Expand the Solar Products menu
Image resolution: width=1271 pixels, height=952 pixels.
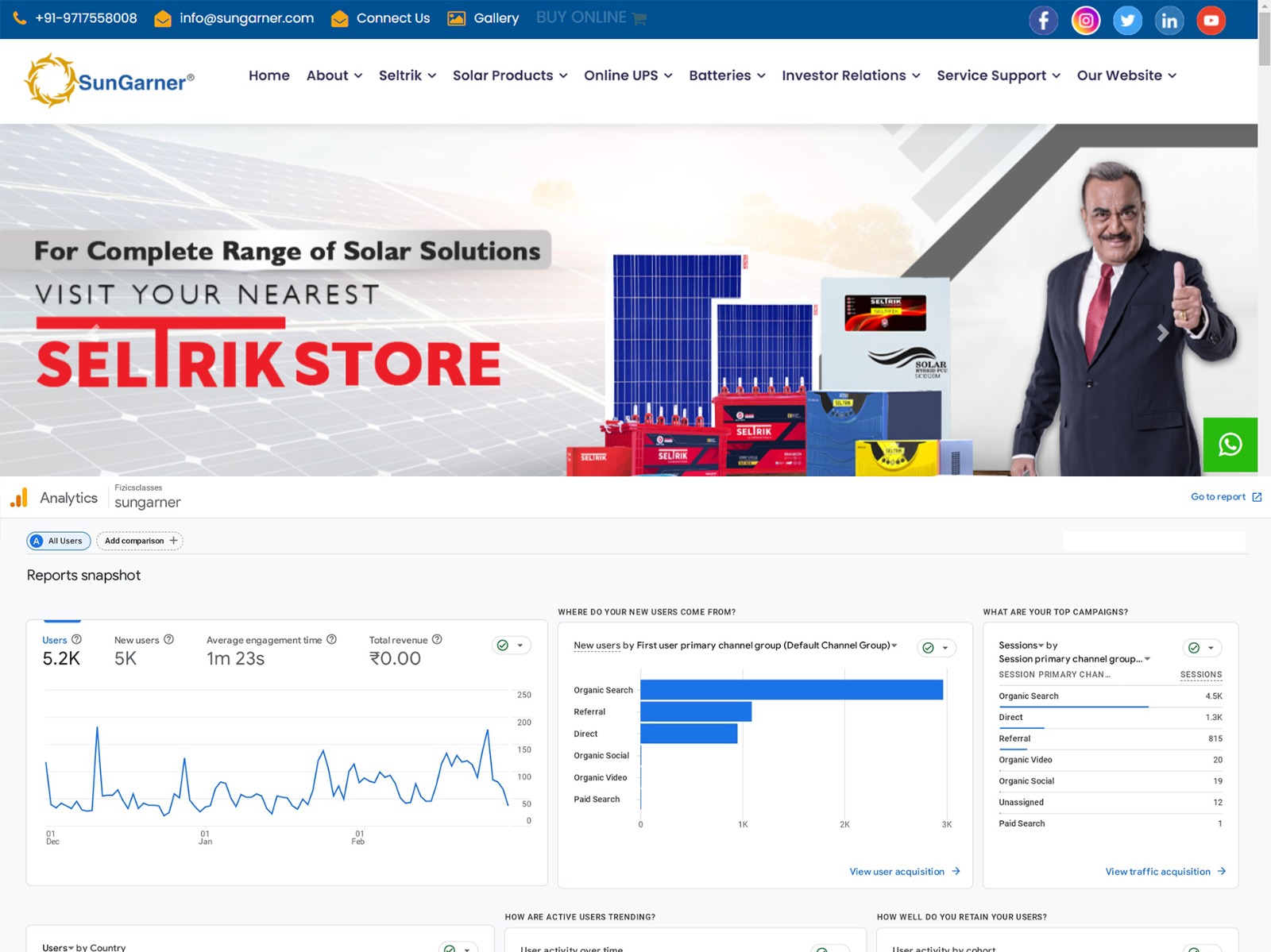(x=510, y=75)
